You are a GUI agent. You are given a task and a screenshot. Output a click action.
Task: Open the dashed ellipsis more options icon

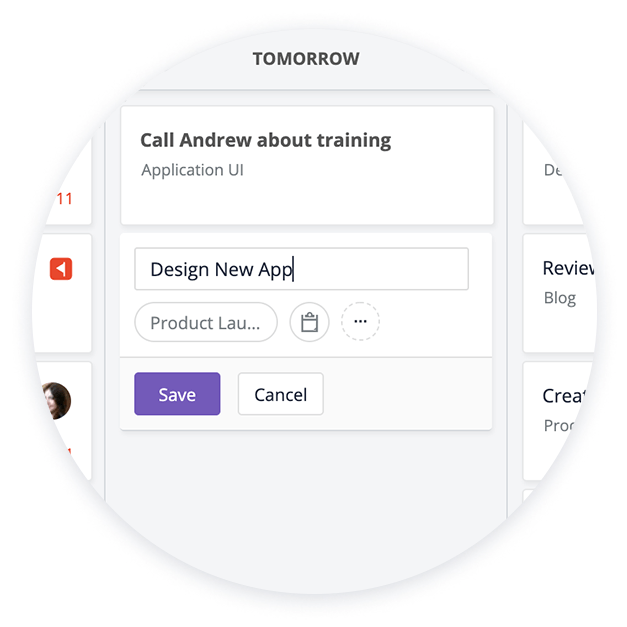[x=360, y=321]
